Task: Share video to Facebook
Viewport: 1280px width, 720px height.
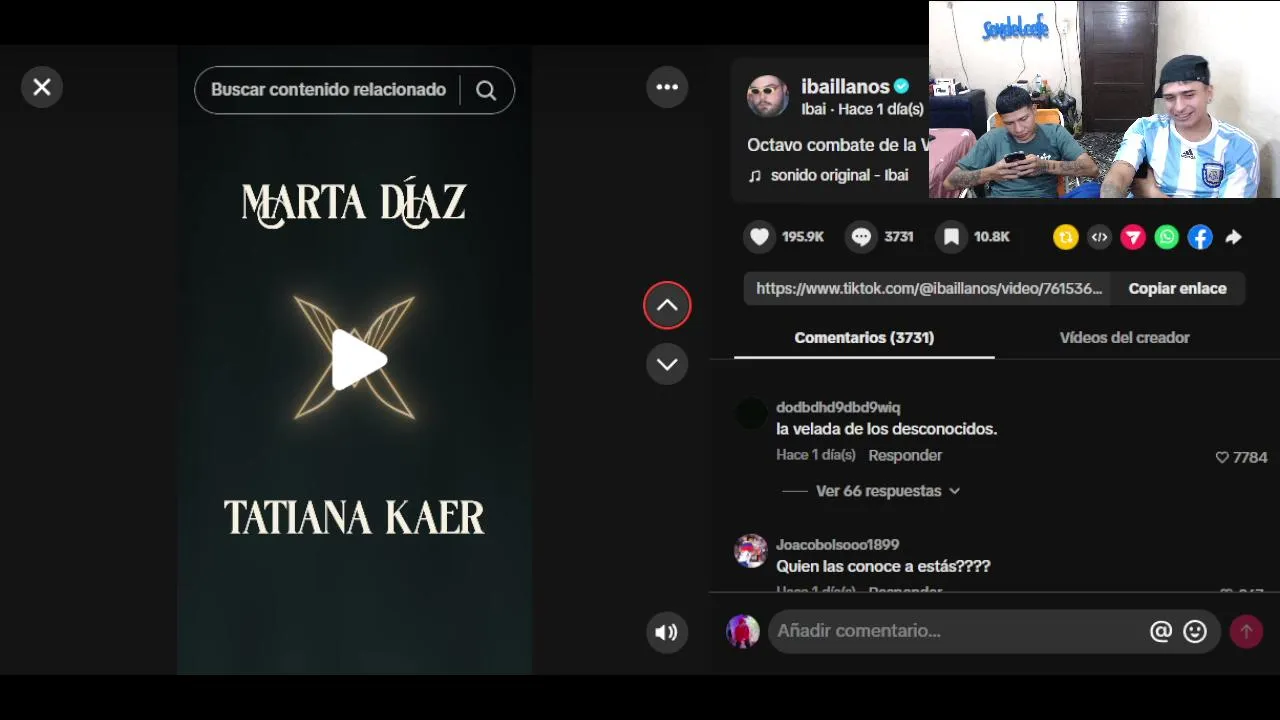Action: coord(1200,237)
